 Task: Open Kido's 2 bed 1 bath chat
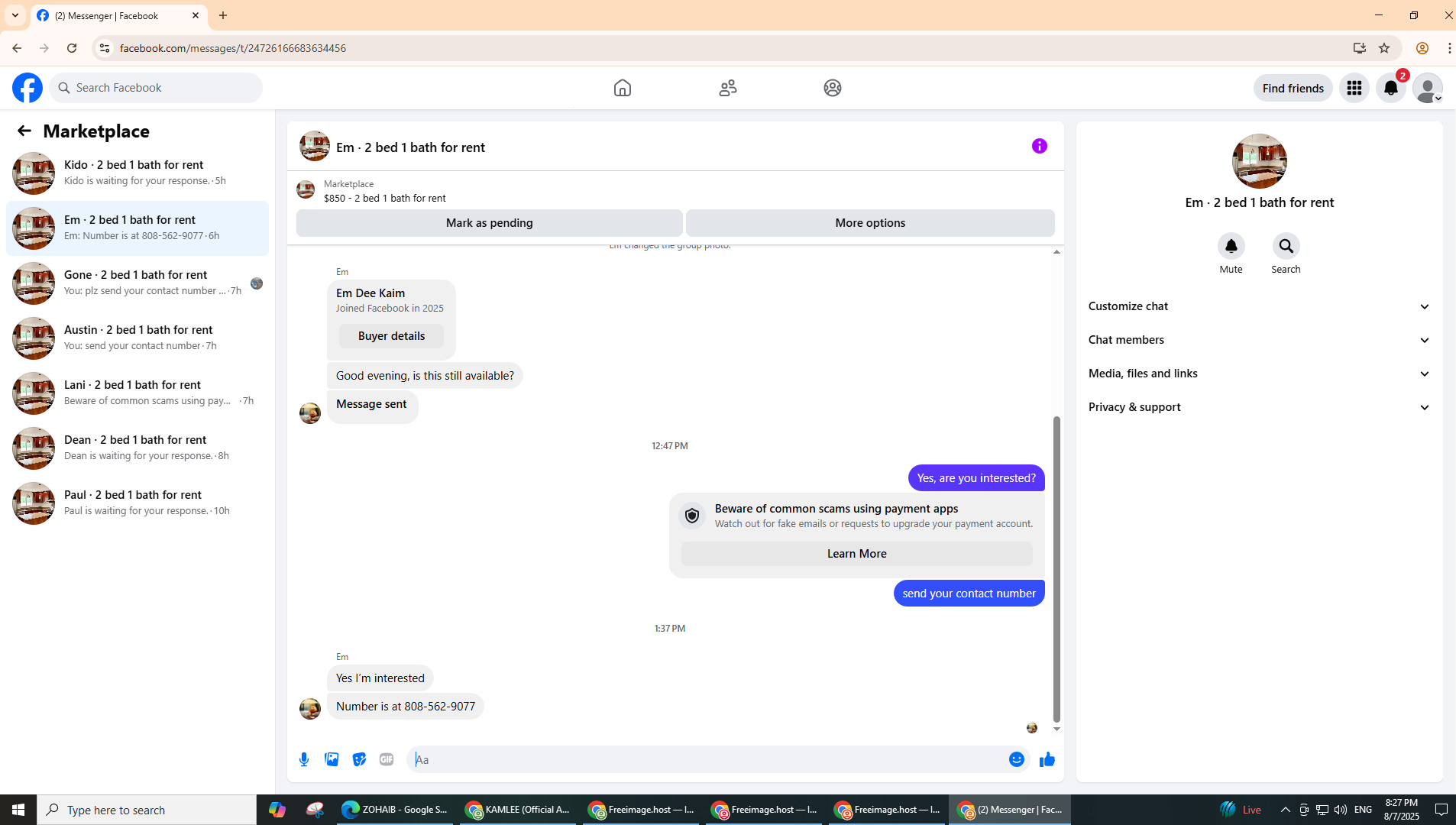[138, 173]
